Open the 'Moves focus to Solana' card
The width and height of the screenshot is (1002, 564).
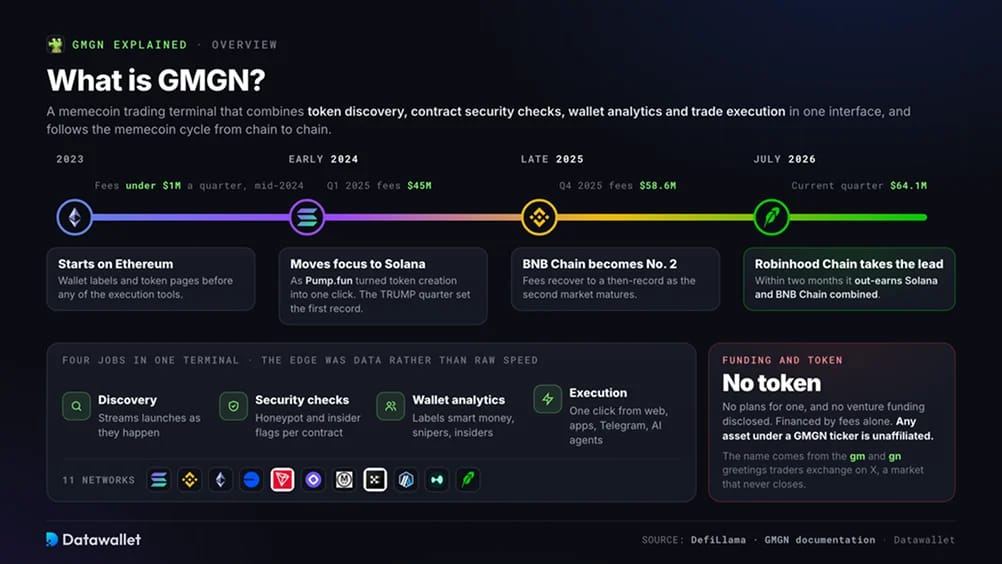(x=383, y=286)
